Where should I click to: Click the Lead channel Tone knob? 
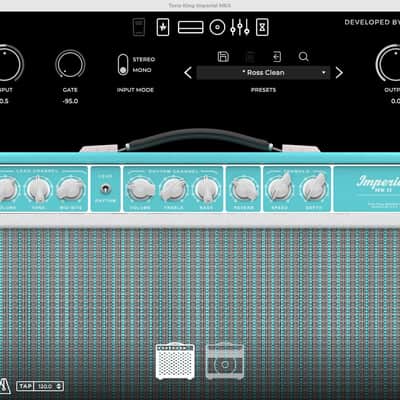(39, 189)
